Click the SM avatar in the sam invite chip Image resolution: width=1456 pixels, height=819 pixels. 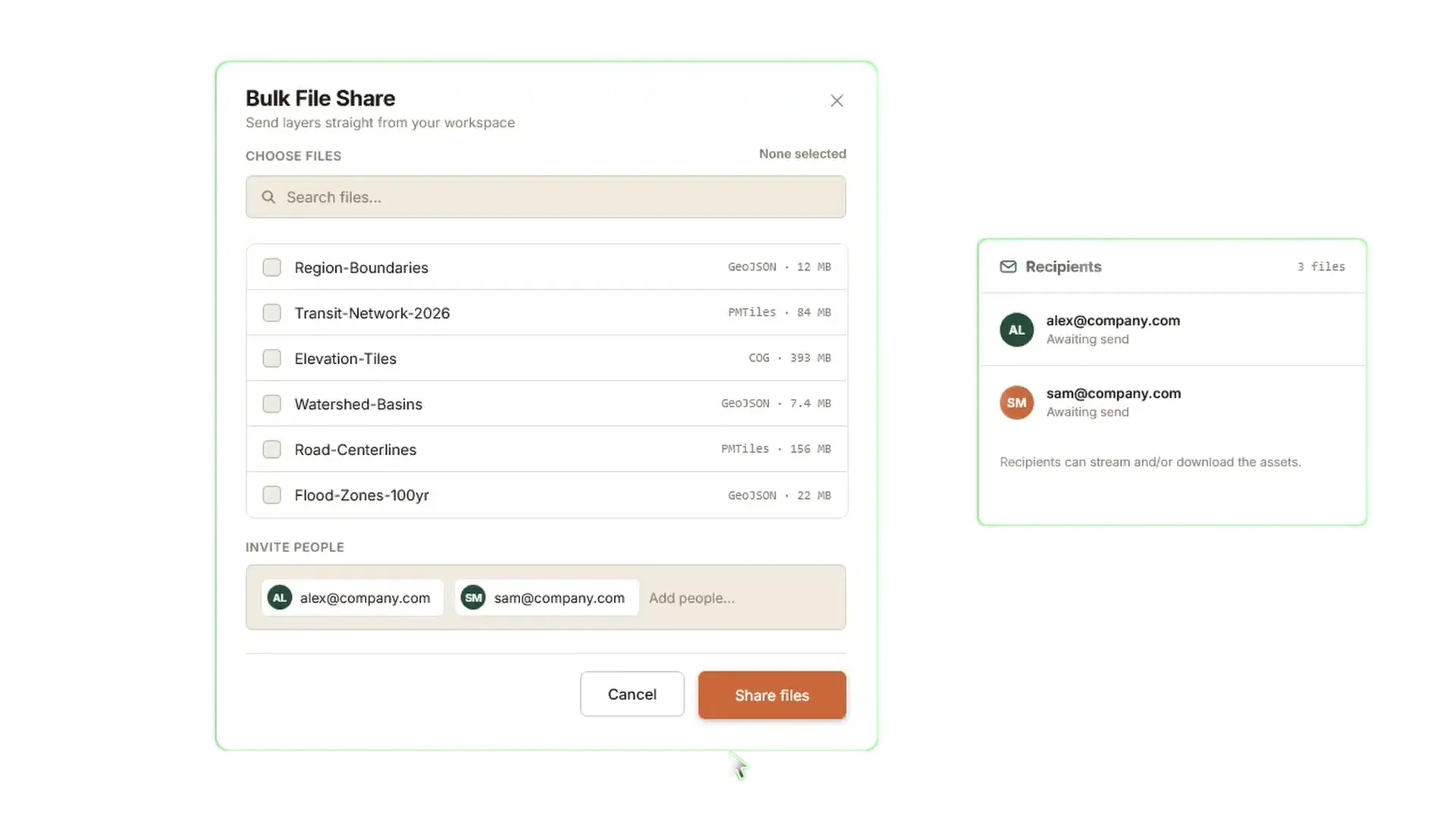pos(473,598)
